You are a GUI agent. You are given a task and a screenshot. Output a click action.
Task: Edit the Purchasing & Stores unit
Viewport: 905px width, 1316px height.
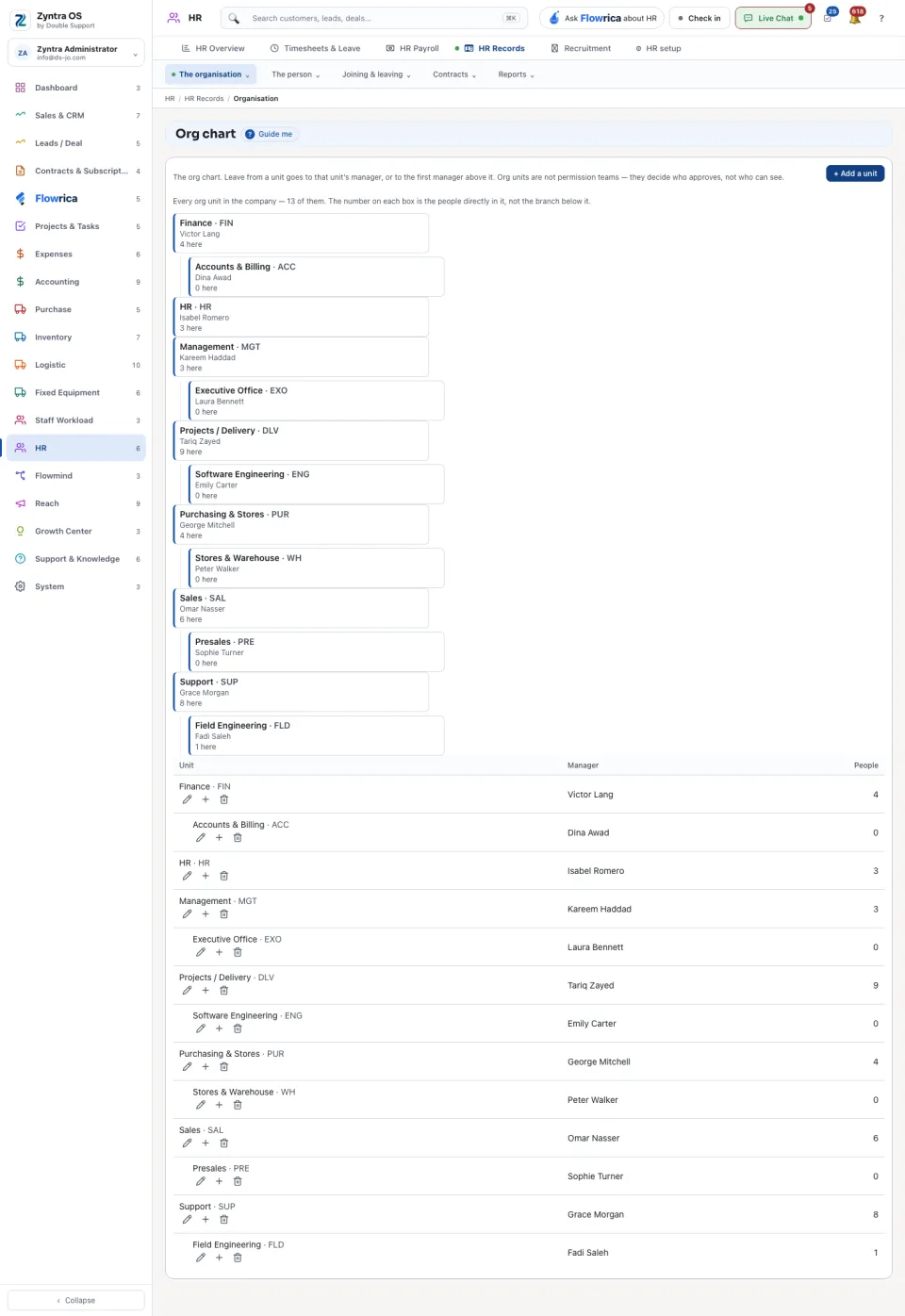[187, 1066]
